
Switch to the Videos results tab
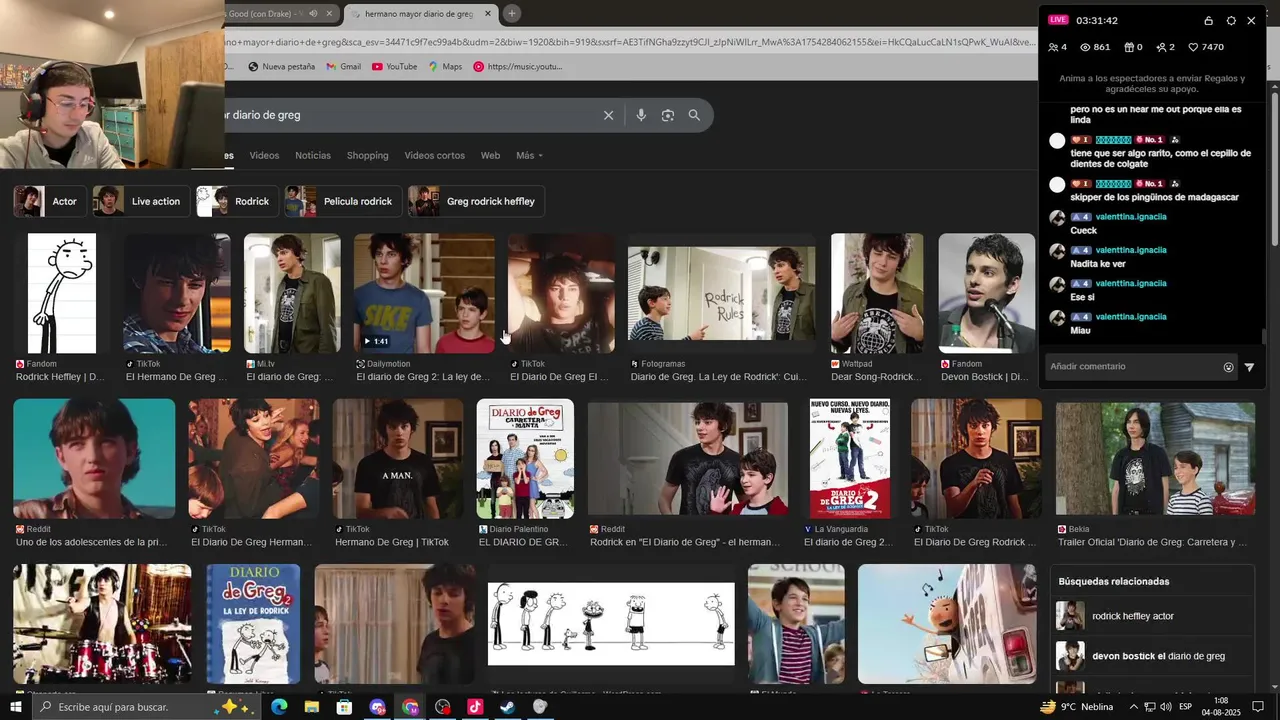pyautogui.click(x=264, y=156)
